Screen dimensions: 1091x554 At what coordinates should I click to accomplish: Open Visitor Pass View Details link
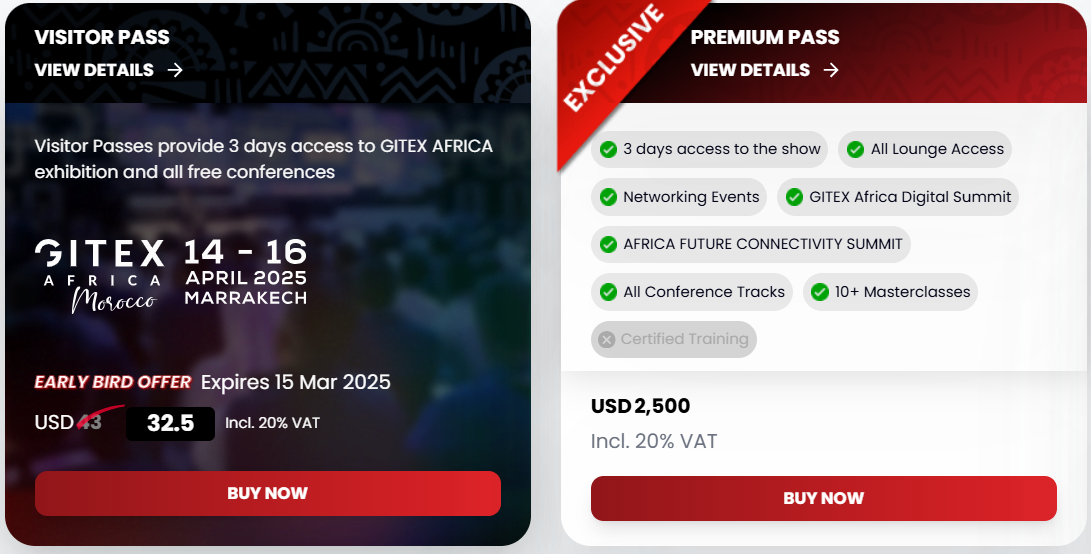click(x=109, y=70)
